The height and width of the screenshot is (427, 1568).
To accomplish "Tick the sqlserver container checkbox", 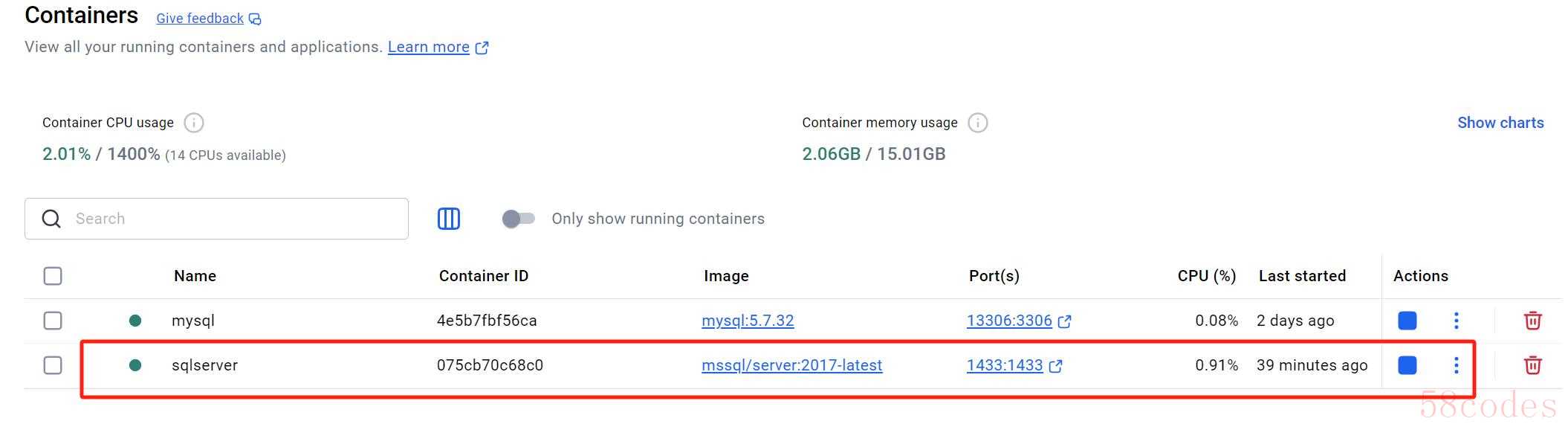I will [x=53, y=365].
